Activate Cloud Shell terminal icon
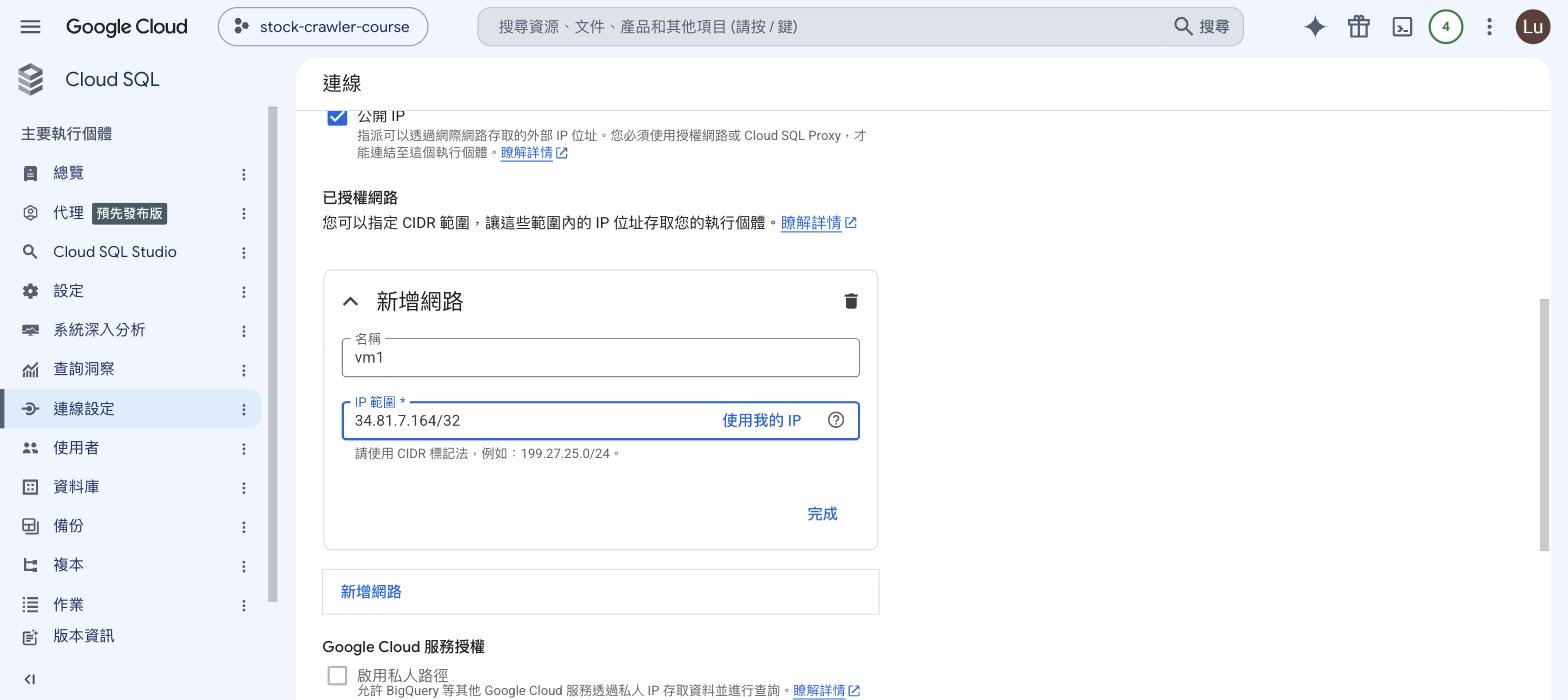1568x700 pixels. (1402, 27)
